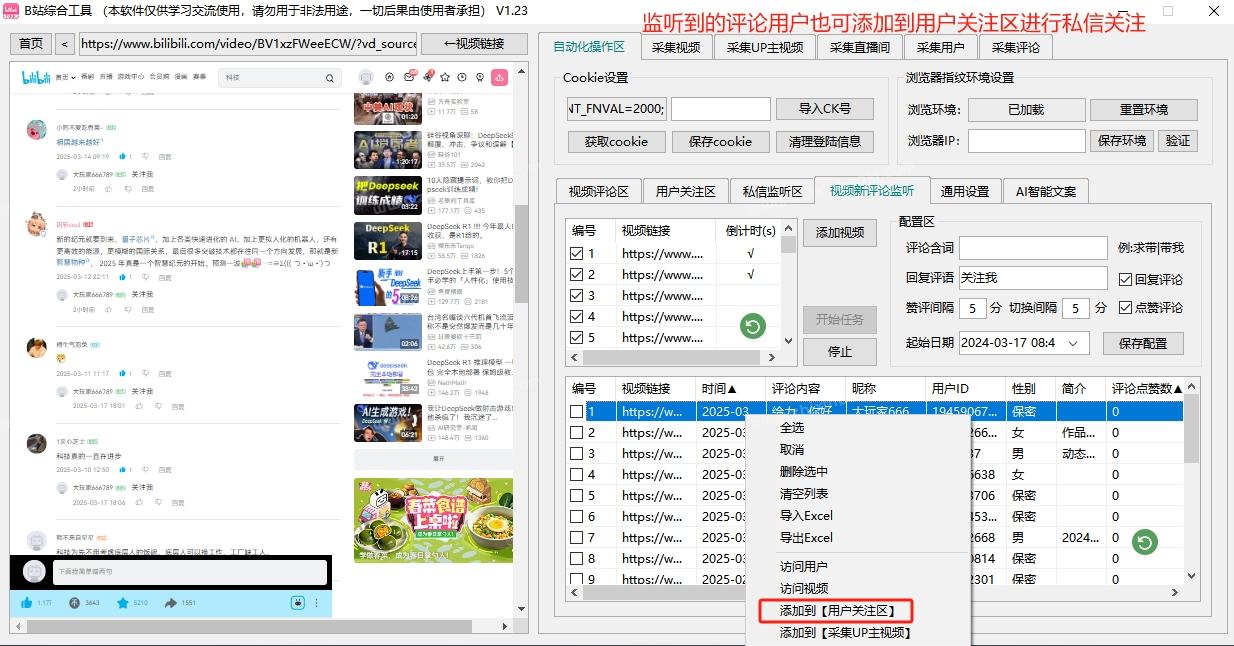Click the search magnifier icon on the bilibili page
Image resolution: width=1234 pixels, height=646 pixels.
[330, 77]
